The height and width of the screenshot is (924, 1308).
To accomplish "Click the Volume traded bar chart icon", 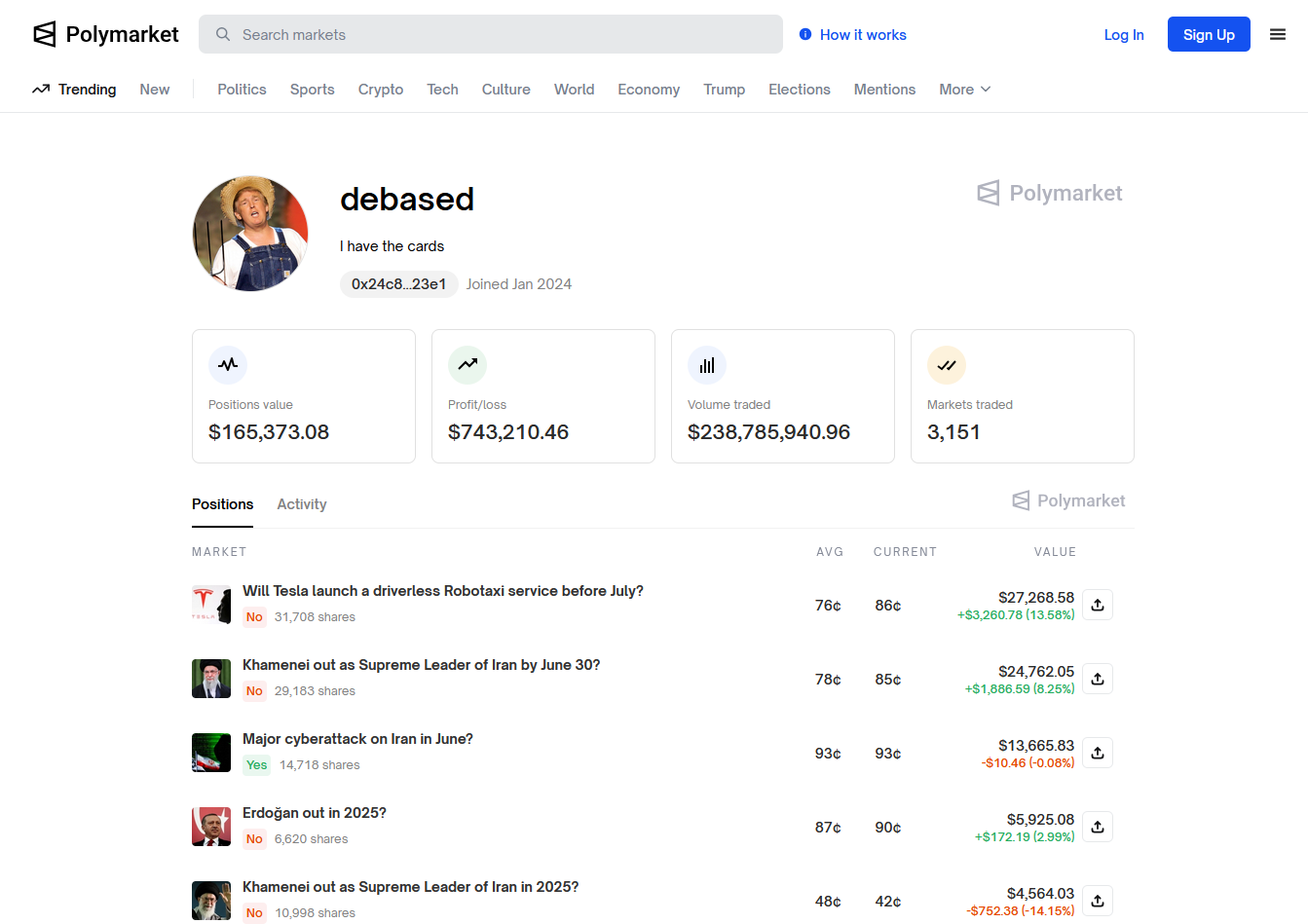I will tap(707, 365).
